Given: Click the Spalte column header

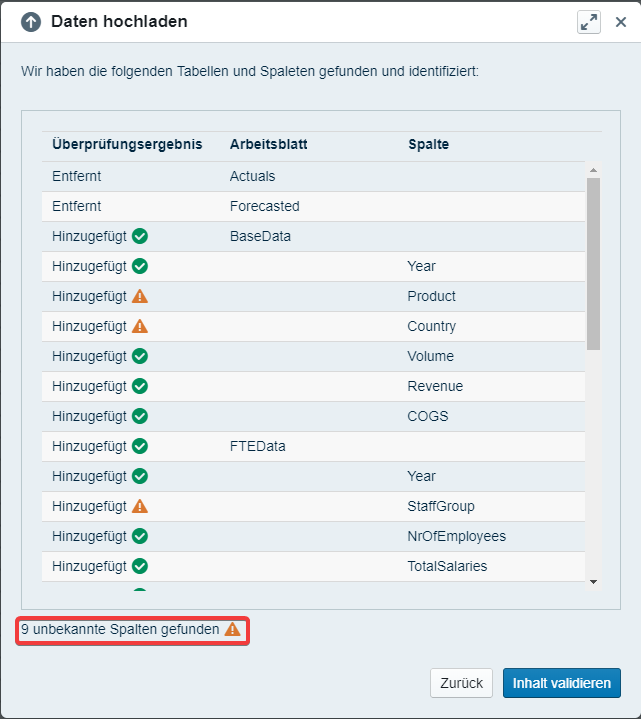Looking at the screenshot, I should point(428,144).
